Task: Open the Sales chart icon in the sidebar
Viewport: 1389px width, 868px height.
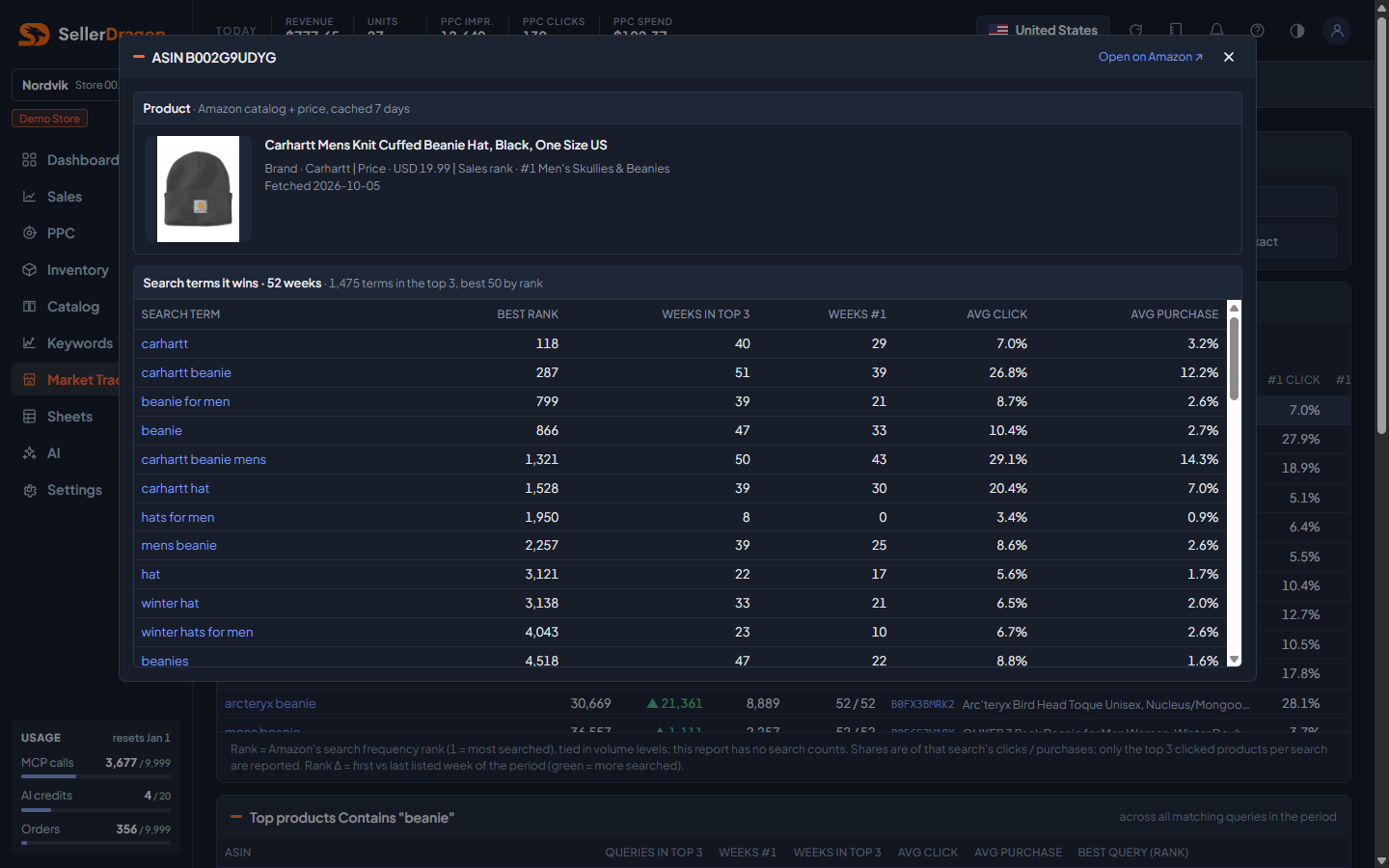Action: 29,197
